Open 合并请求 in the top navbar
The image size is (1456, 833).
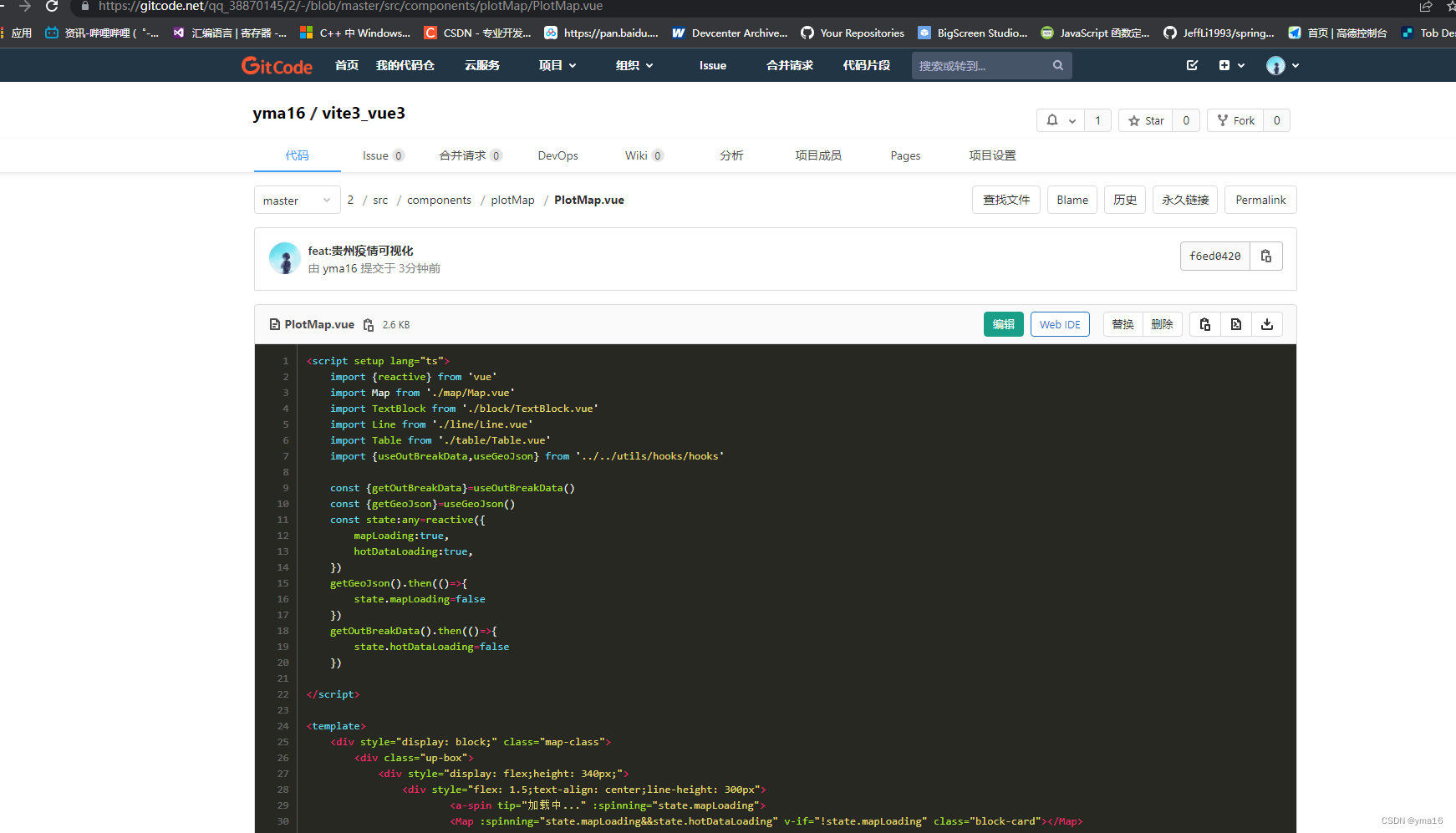[x=790, y=65]
